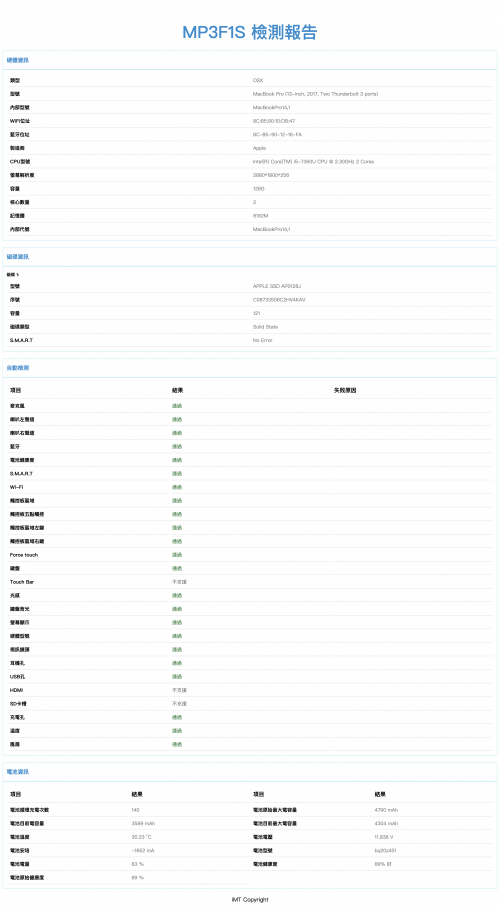Viewport: 500px width, 909px height.
Task: Select the 硬體資訊 section header
Action: coord(18,60)
